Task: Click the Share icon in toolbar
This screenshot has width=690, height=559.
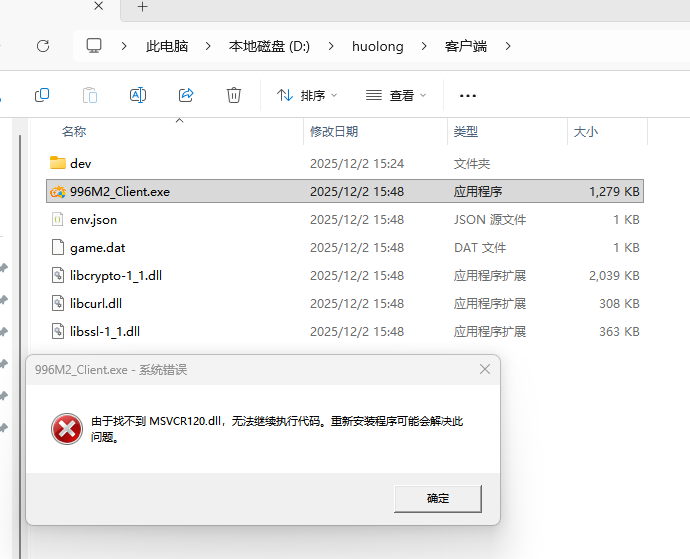Action: coord(186,95)
